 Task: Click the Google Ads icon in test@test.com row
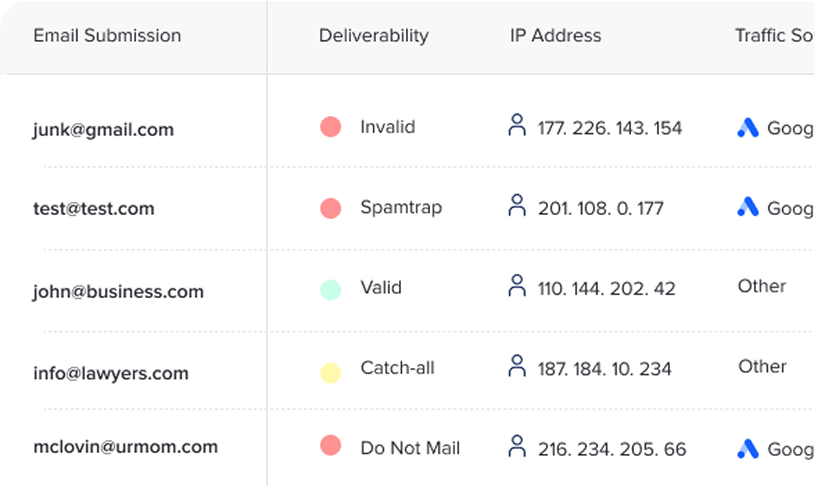tap(748, 207)
